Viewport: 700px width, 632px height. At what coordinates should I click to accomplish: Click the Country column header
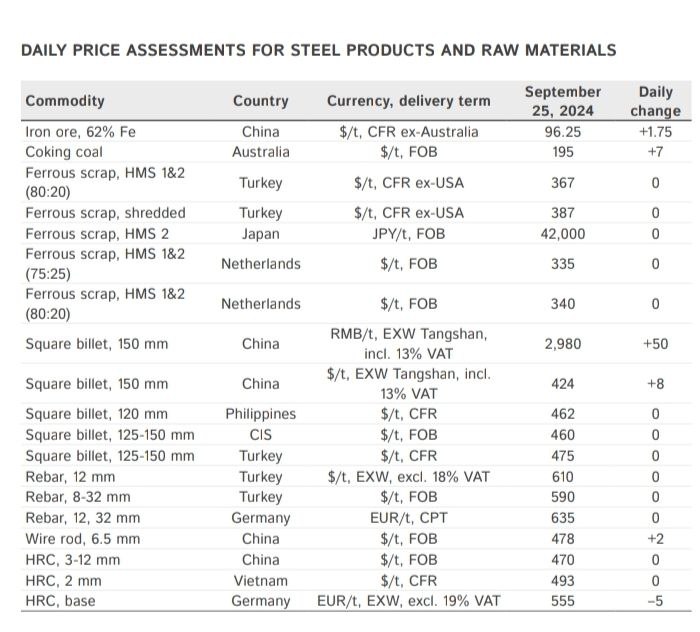pos(261,101)
